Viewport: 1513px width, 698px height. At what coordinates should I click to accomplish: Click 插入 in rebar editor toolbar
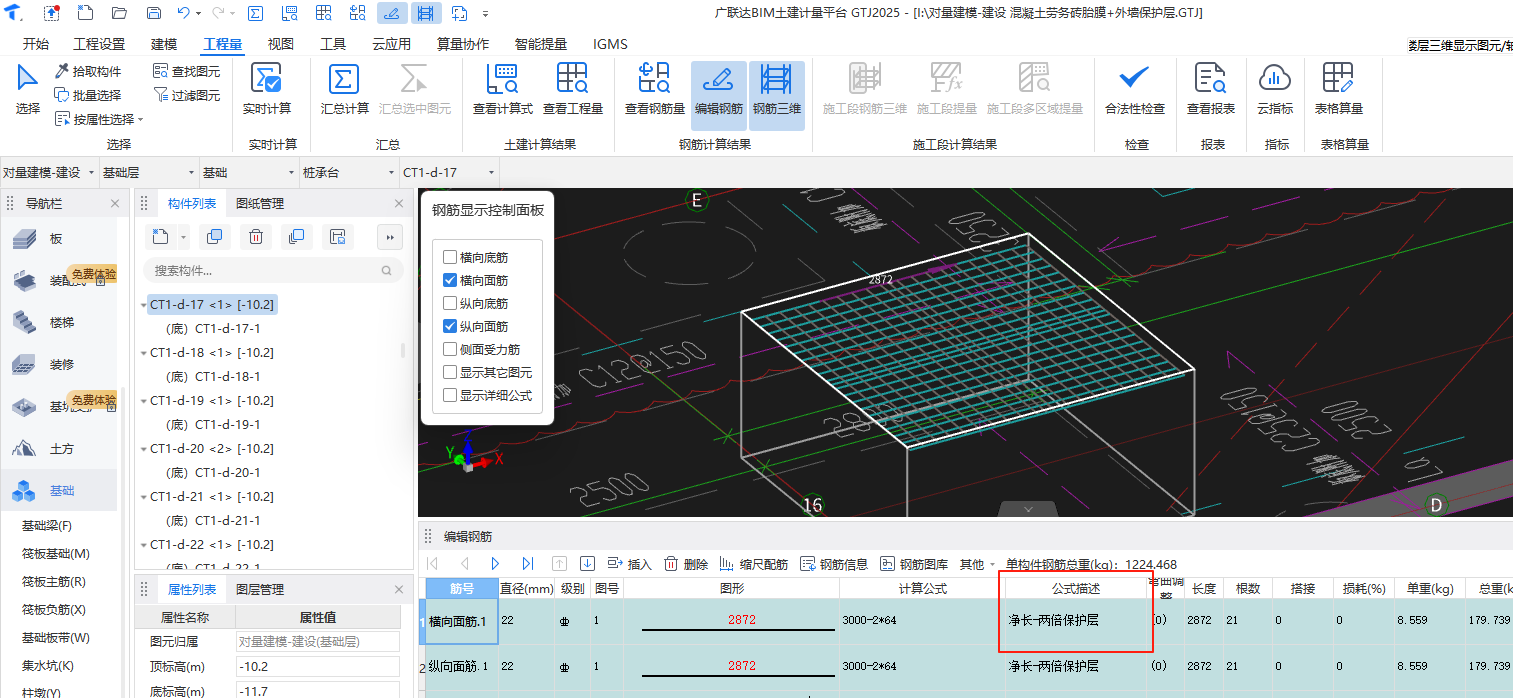629,564
